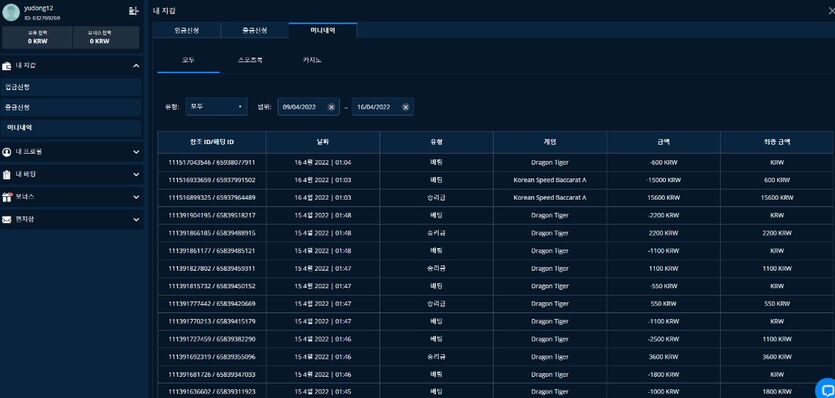This screenshot has height=398, width=835.
Task: Click the bonus balance 0 KRW box
Action: pos(106,37)
